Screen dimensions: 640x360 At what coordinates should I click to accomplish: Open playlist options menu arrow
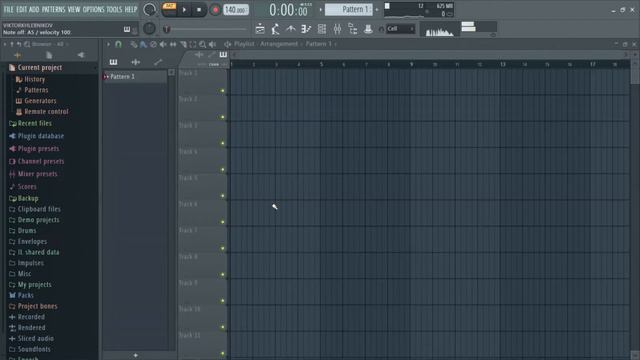coord(108,44)
